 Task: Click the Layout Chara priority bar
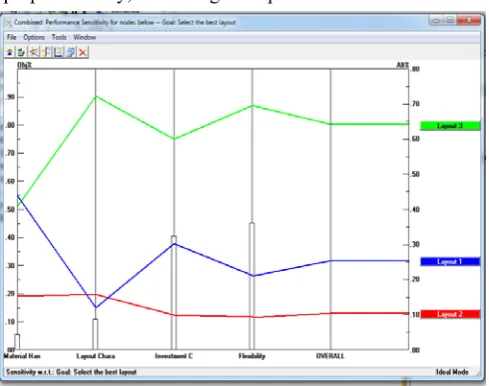click(x=95, y=334)
